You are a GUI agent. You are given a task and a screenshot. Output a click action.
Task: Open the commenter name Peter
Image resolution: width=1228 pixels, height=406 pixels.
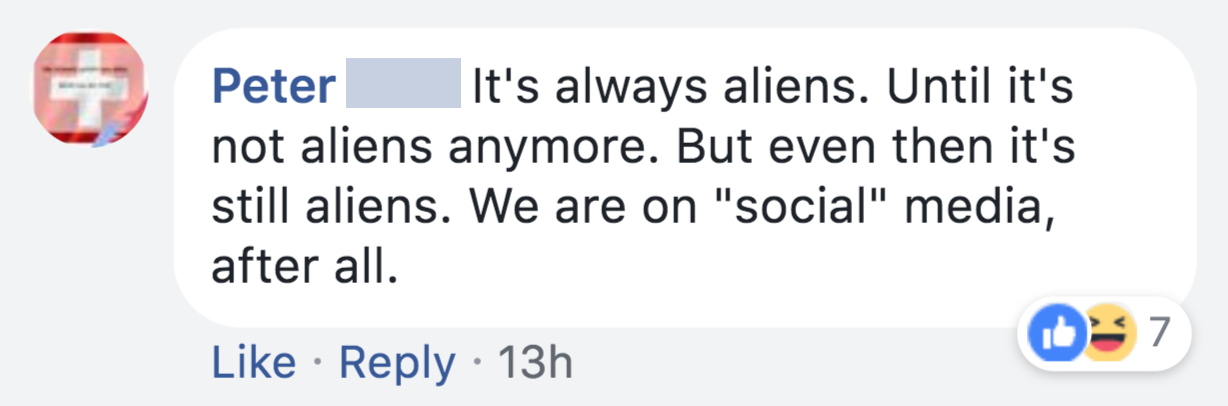[273, 88]
